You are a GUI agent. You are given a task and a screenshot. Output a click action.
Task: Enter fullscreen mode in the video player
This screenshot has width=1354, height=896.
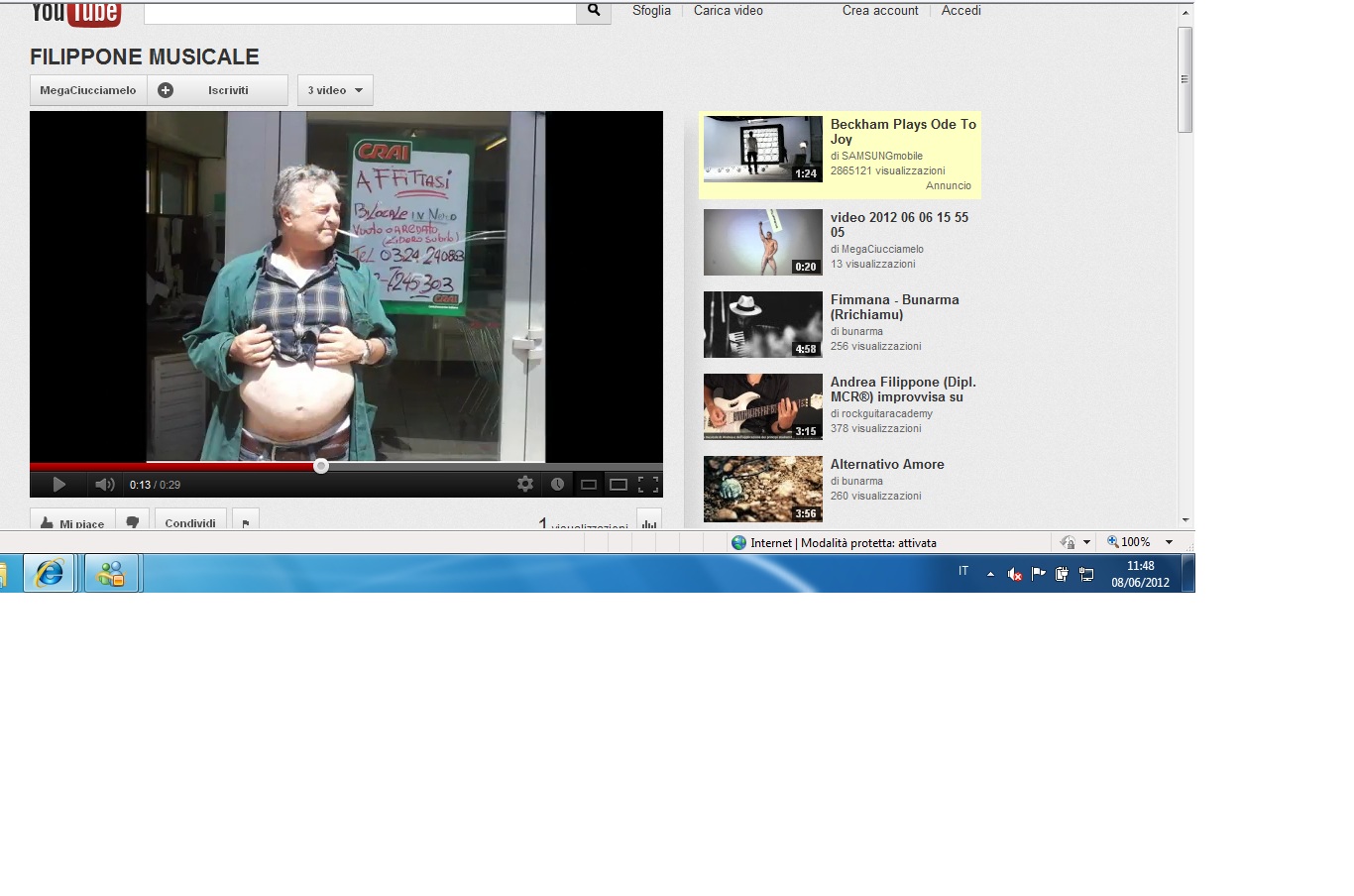click(648, 484)
